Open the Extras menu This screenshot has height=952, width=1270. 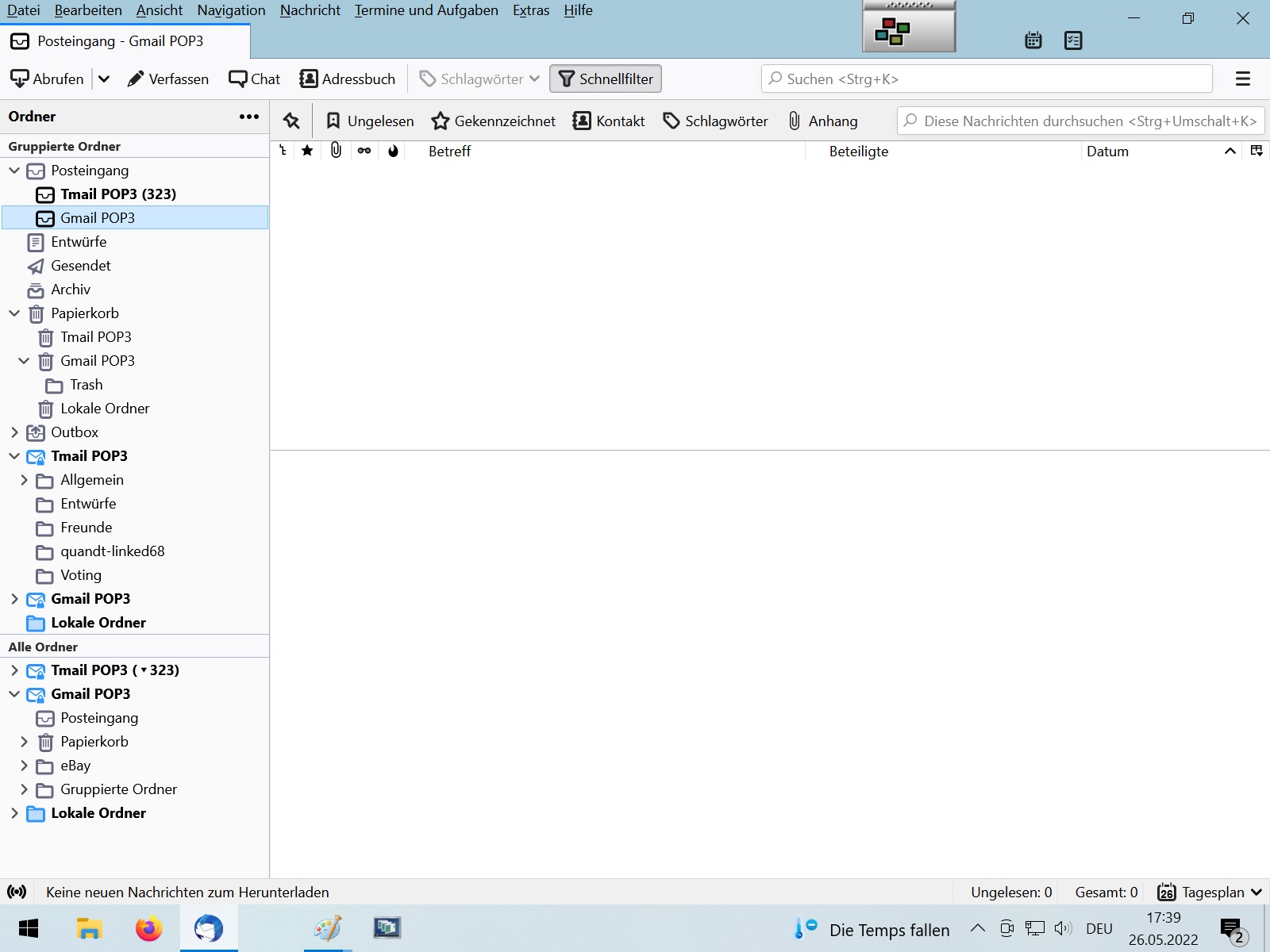pos(530,10)
